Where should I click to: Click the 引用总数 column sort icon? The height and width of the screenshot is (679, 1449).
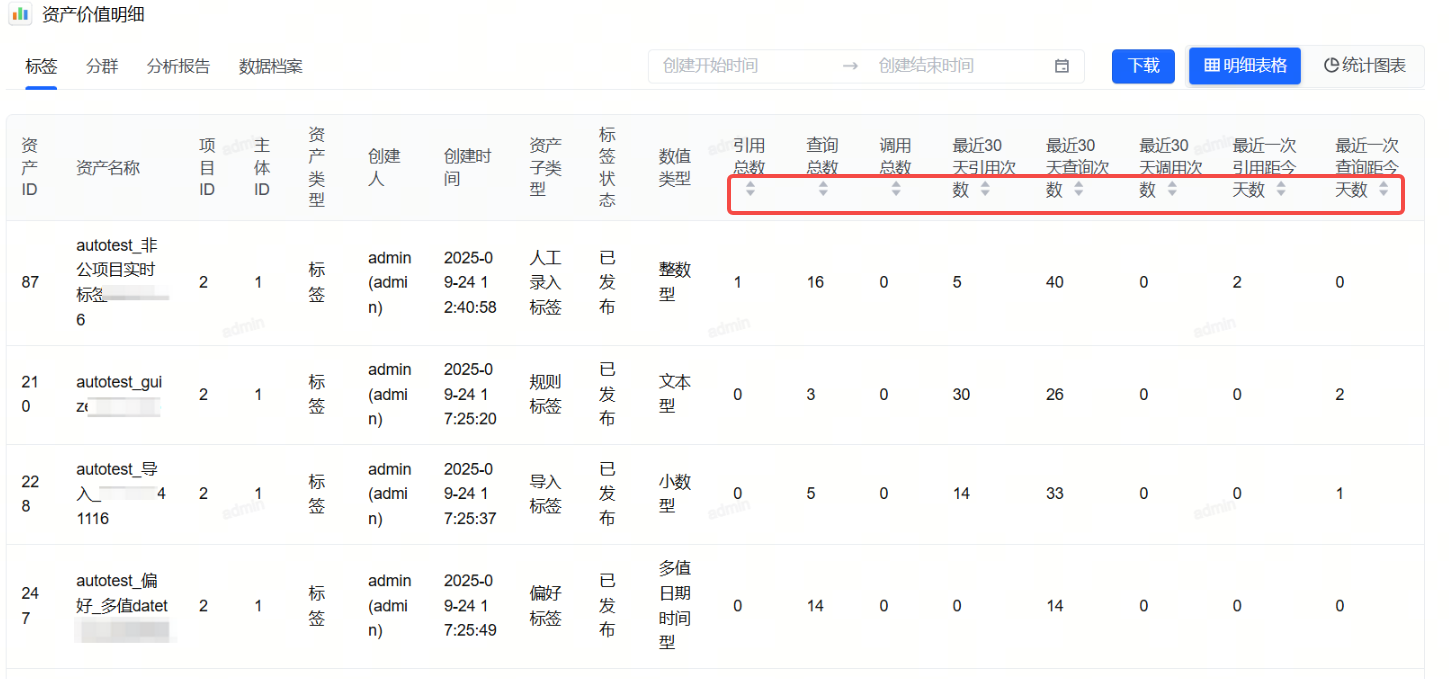point(750,189)
